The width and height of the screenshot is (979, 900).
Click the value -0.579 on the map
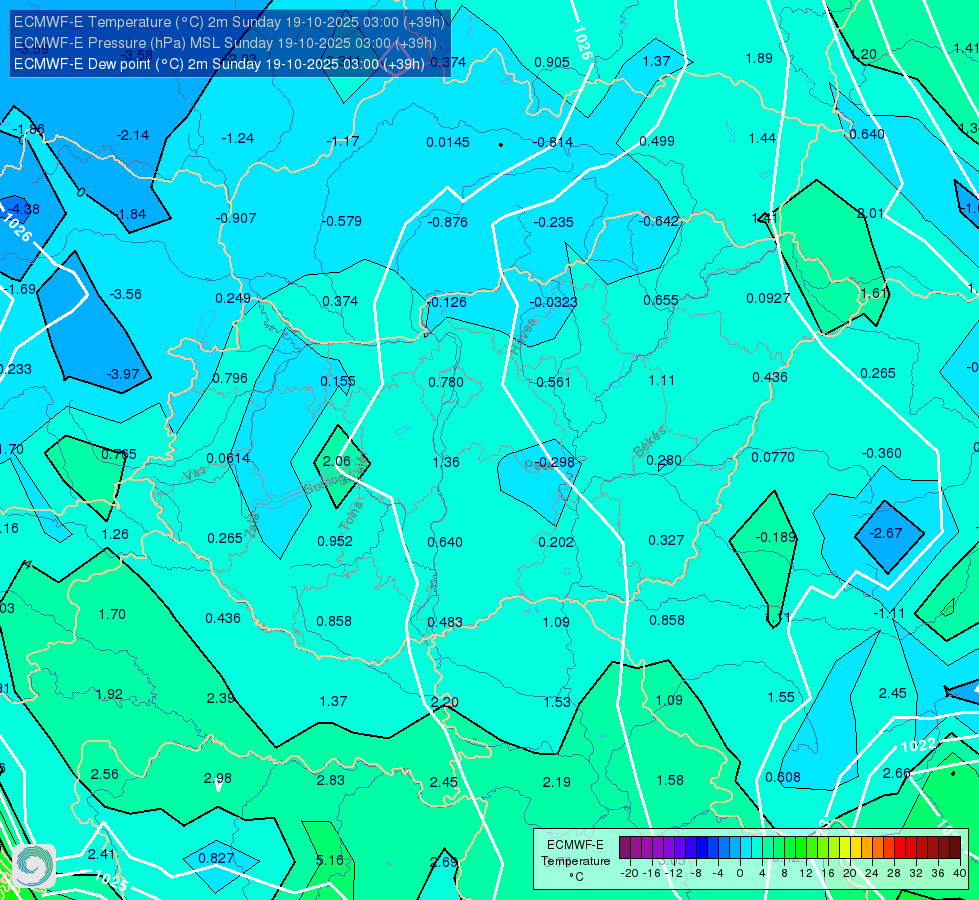pos(342,221)
